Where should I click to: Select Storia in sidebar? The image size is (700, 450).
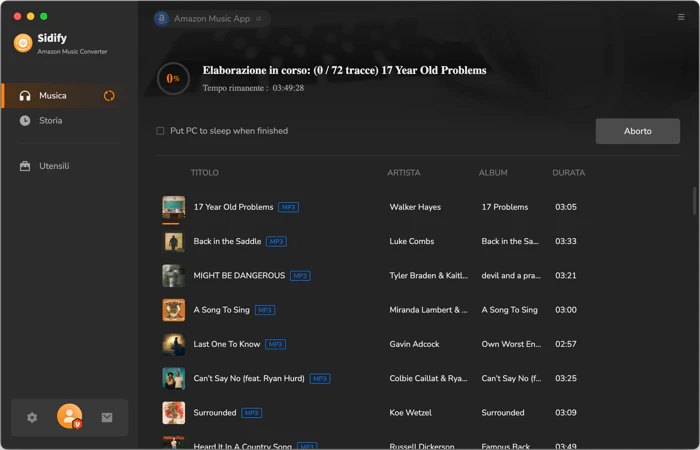pyautogui.click(x=50, y=121)
